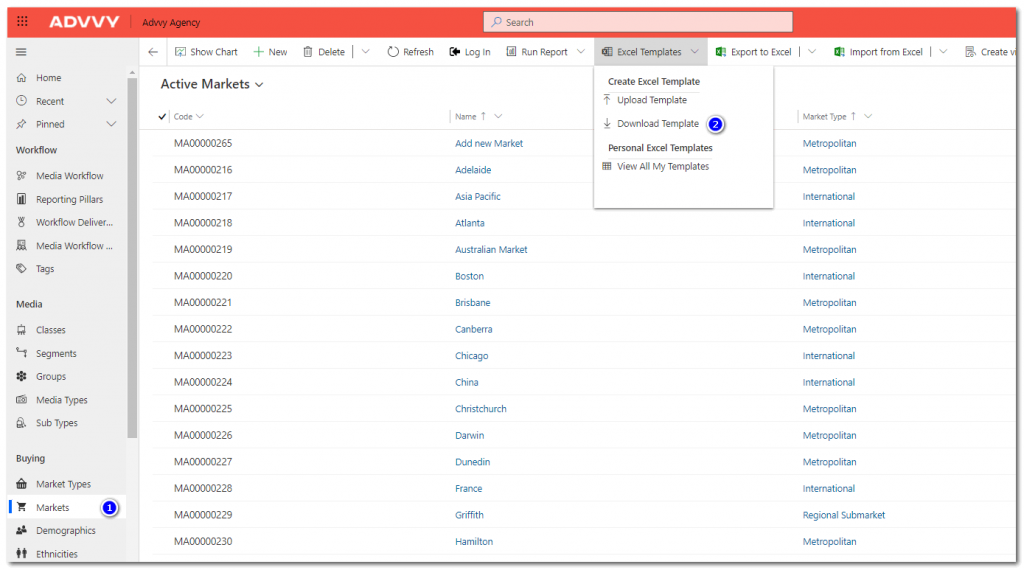Open dropdown arrow next to Import from Excel
This screenshot has height=570, width=1024.
[943, 52]
